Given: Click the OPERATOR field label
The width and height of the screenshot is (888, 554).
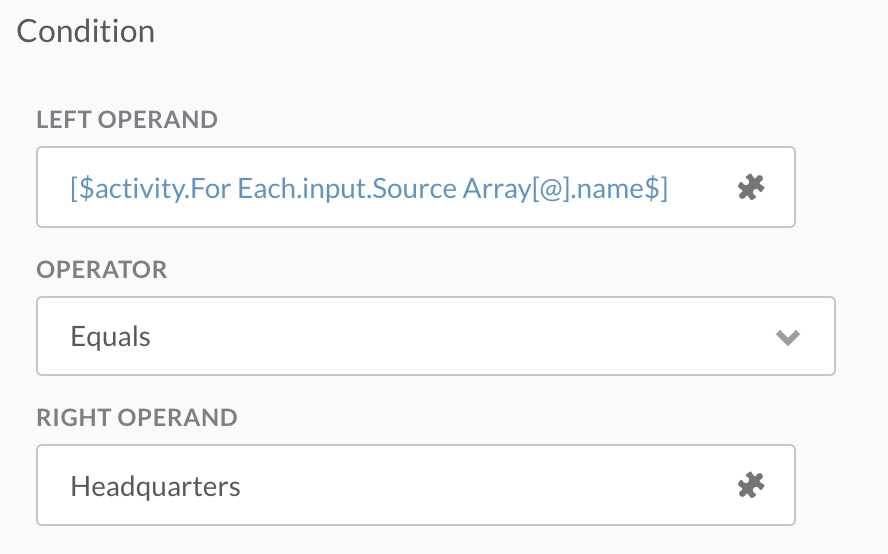Looking at the screenshot, I should (x=102, y=270).
